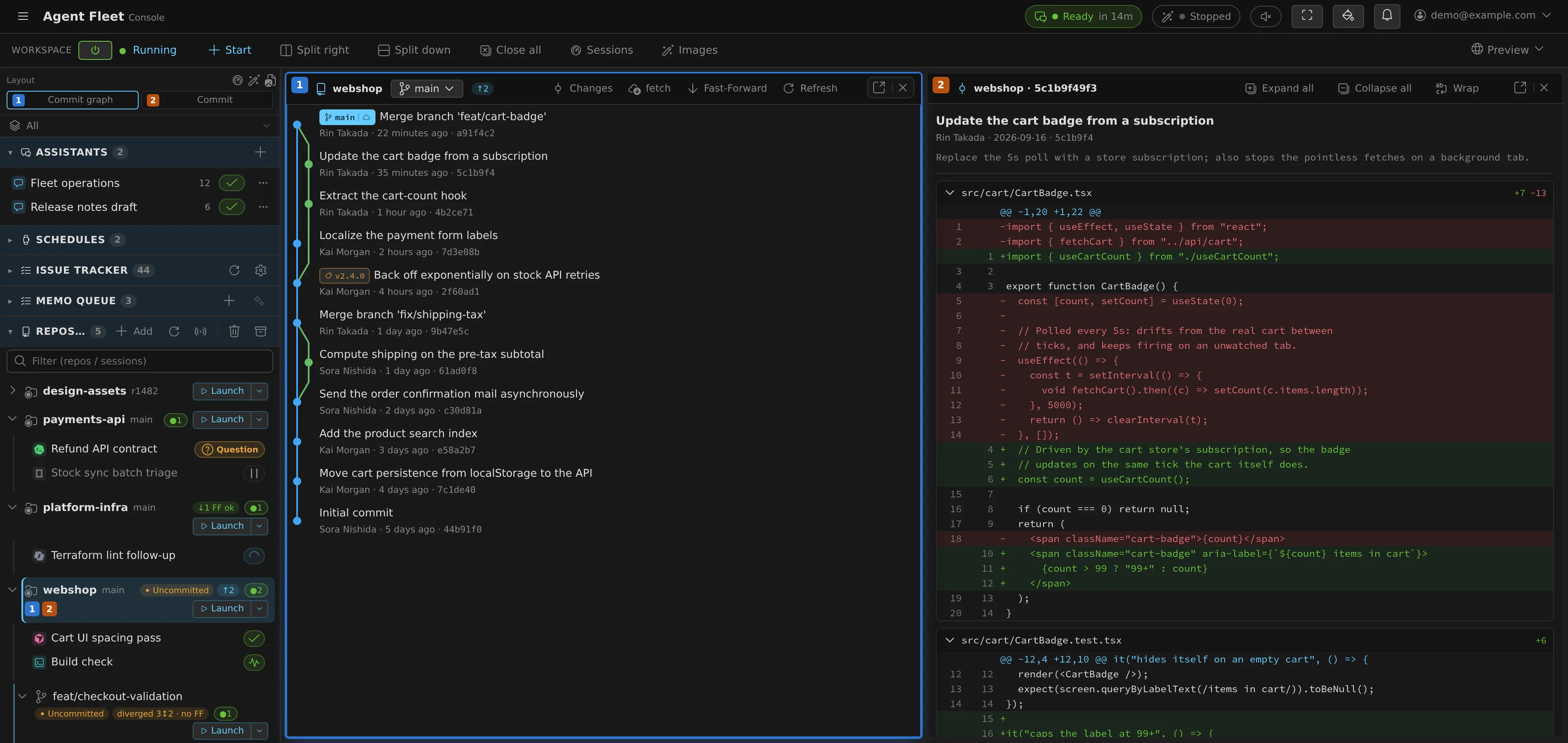The image size is (1568, 743).
Task: Open Terraform lint follow-up session
Action: [113, 556]
